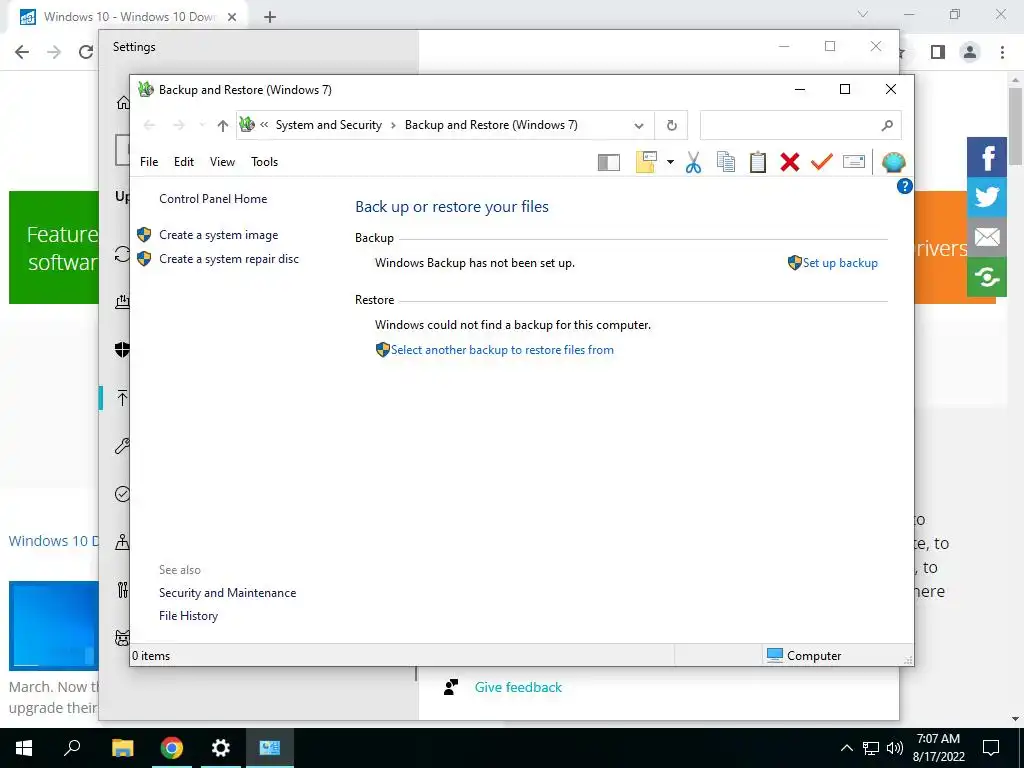
Task: Click the refresh button next to address bar
Action: pyautogui.click(x=671, y=125)
